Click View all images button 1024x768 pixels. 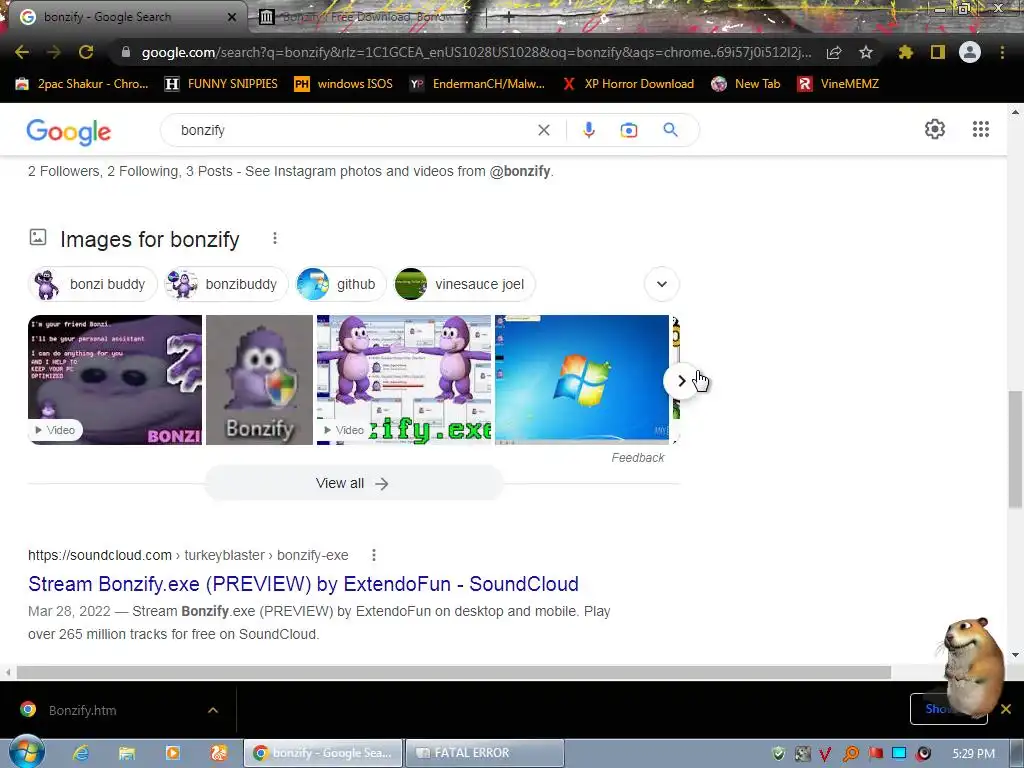[x=353, y=483]
